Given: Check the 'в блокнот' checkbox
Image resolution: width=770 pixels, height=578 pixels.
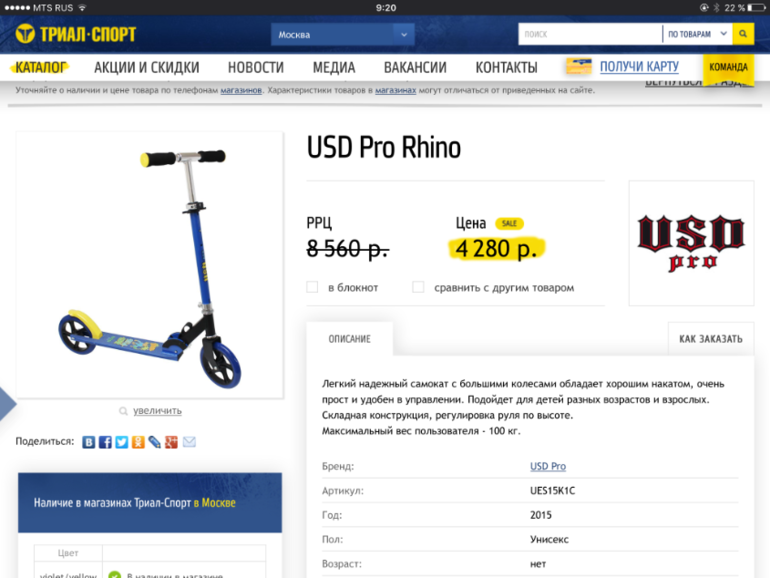Looking at the screenshot, I should (x=312, y=287).
